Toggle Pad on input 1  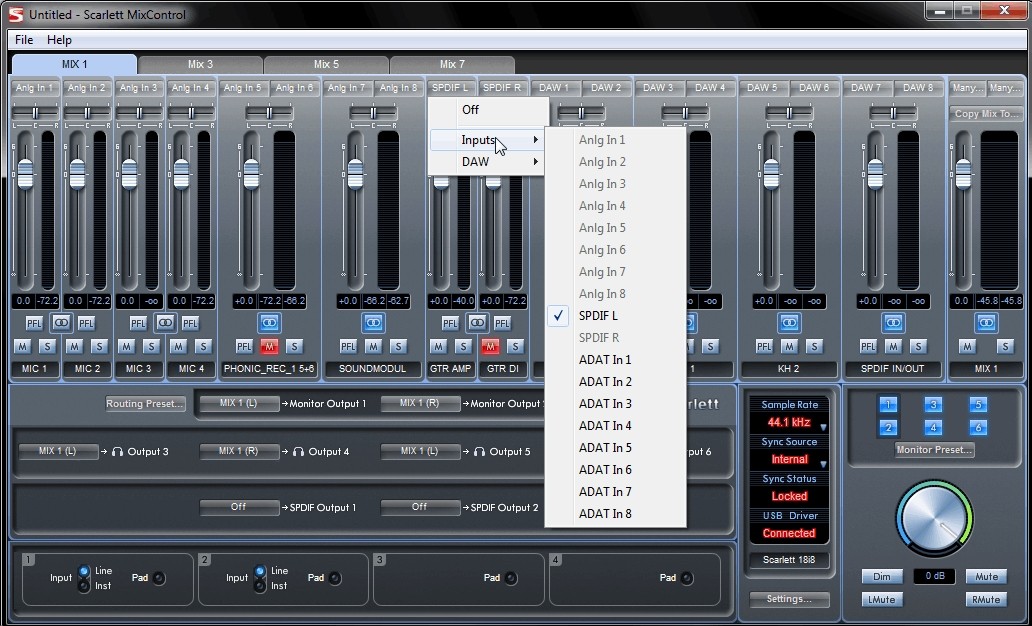point(159,578)
